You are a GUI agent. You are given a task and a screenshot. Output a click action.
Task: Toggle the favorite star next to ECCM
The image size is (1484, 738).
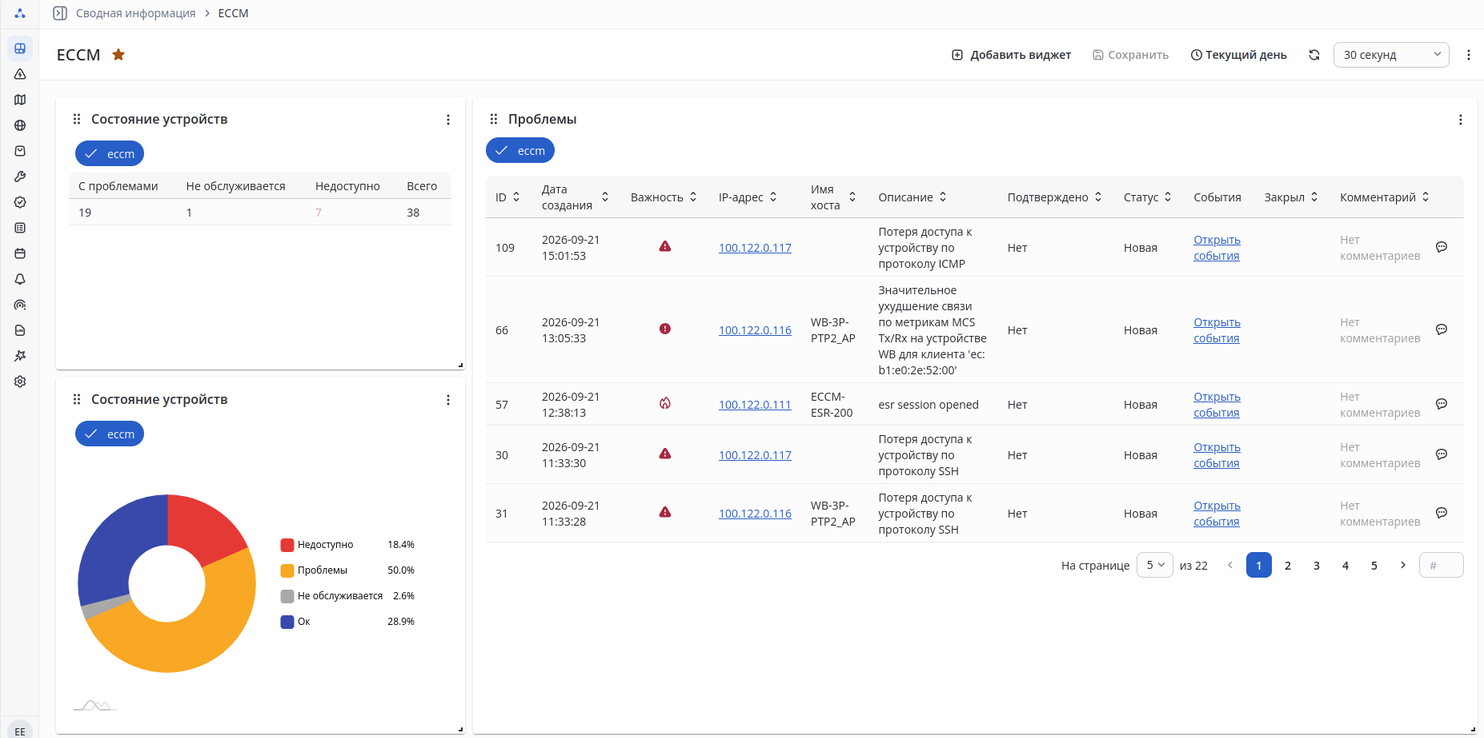pyautogui.click(x=118, y=55)
